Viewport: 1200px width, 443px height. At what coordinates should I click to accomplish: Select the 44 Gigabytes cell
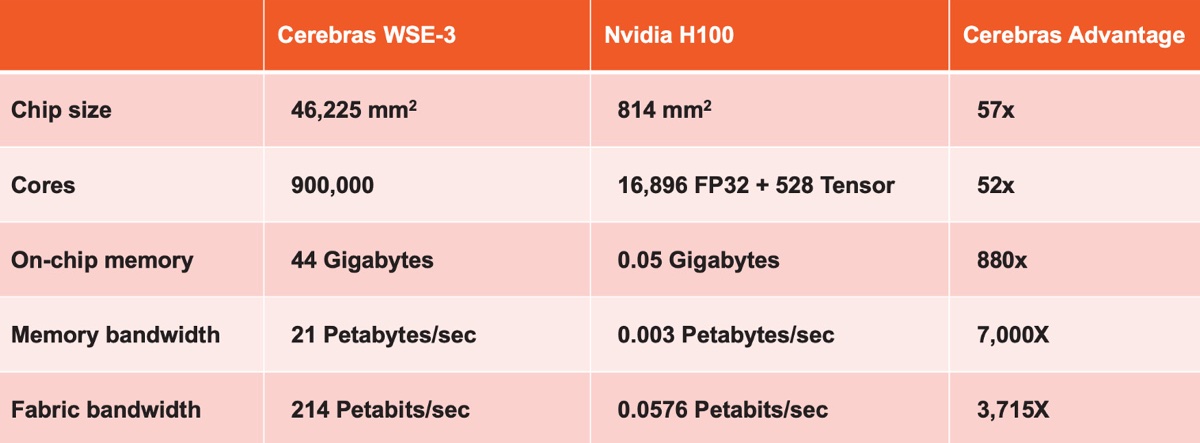[362, 260]
